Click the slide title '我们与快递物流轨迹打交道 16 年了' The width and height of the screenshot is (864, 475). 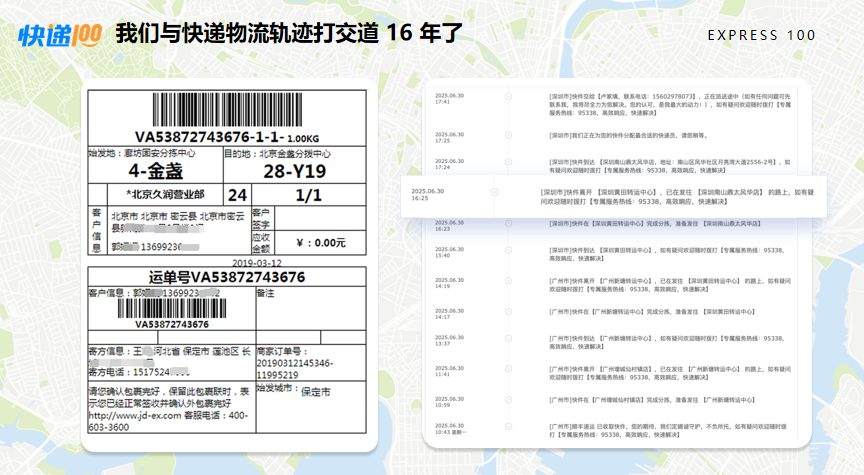[289, 33]
